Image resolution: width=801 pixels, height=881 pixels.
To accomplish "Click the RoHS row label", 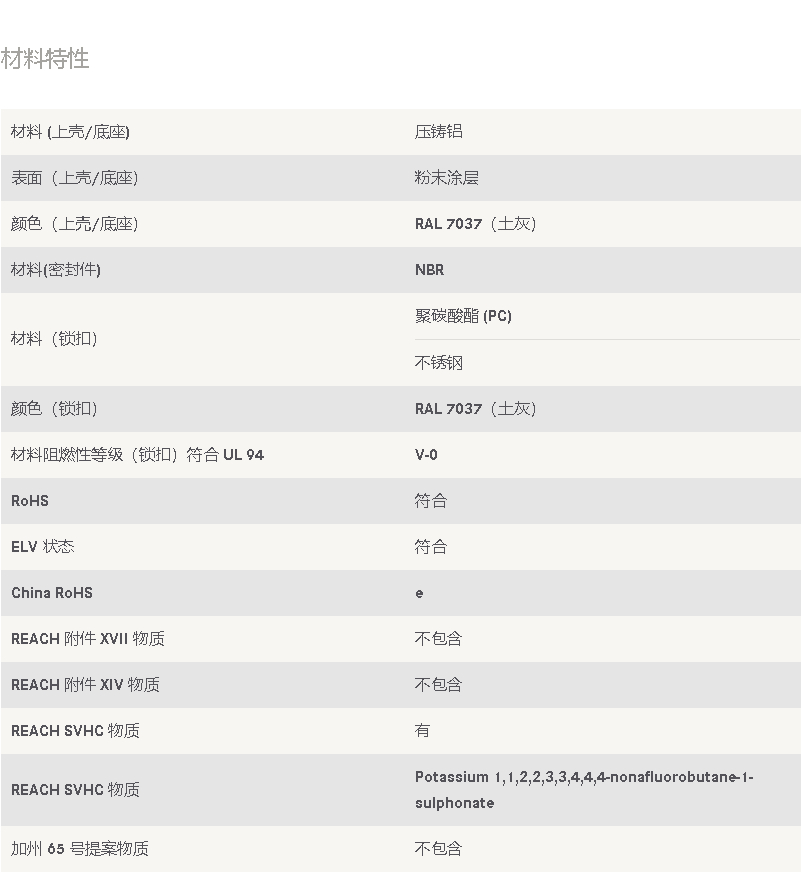I will click(x=30, y=501).
